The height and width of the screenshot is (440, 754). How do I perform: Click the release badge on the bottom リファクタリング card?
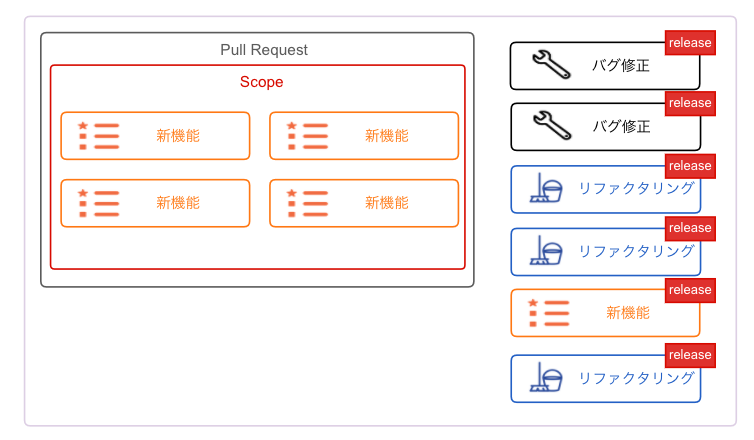690,355
